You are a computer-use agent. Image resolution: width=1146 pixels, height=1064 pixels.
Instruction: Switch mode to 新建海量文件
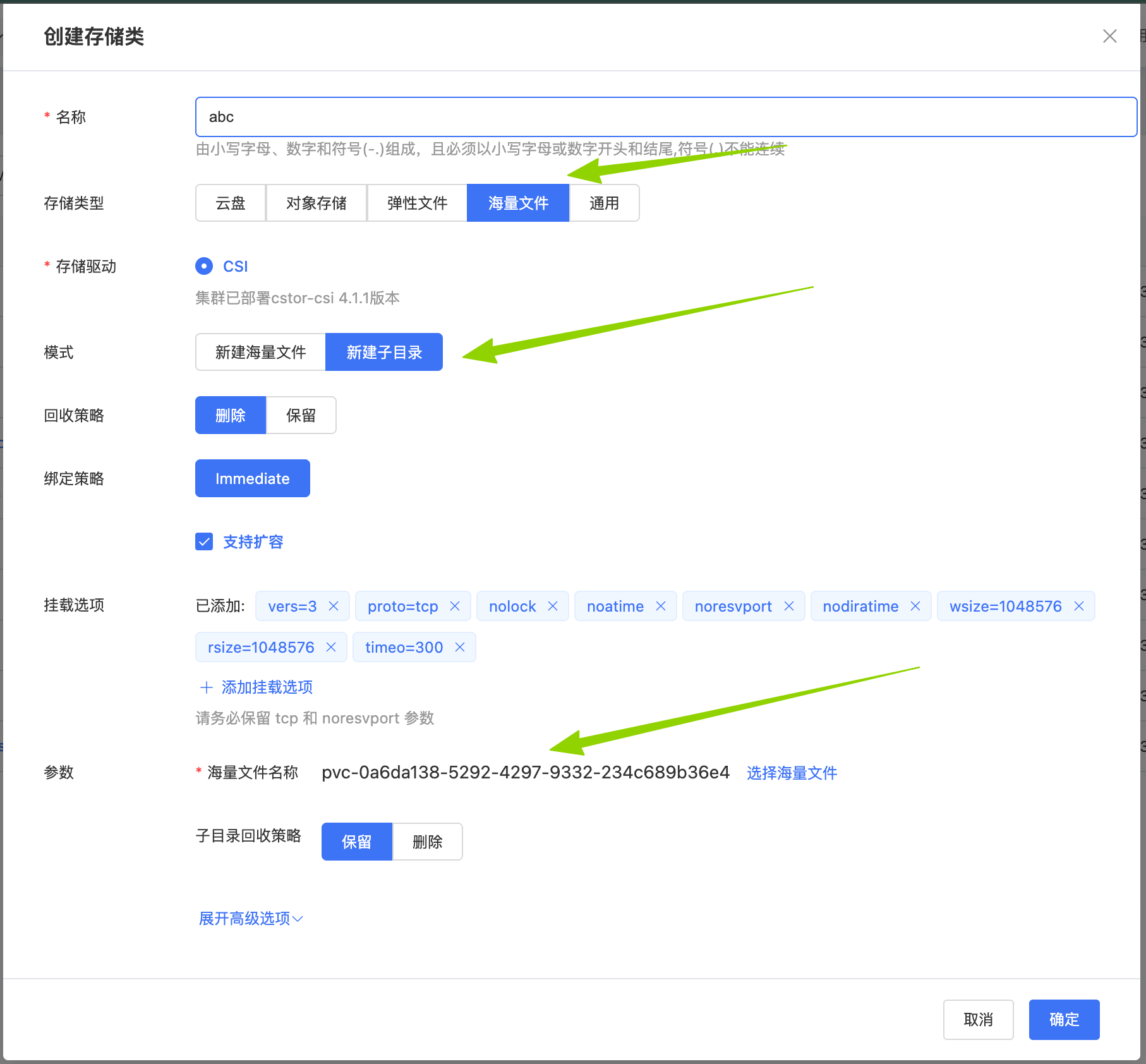point(260,353)
